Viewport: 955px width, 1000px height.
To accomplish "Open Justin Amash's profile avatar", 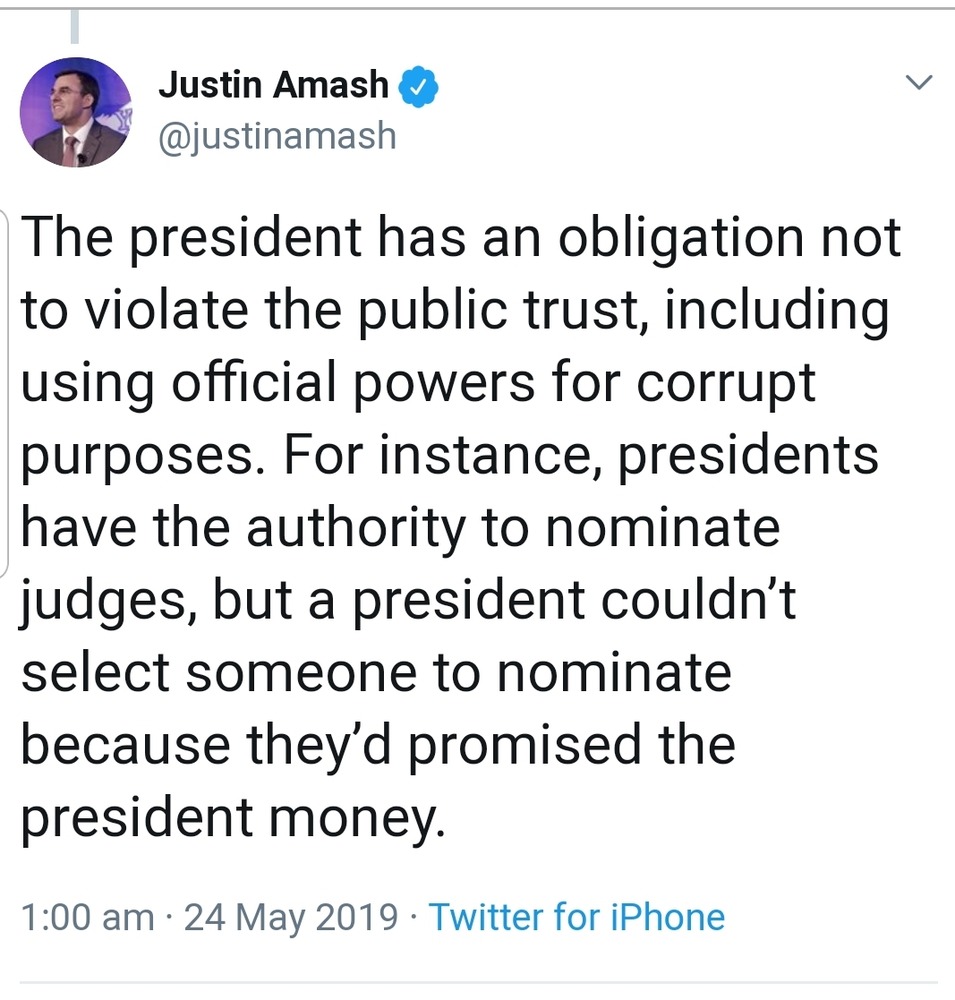I will pos(76,112).
